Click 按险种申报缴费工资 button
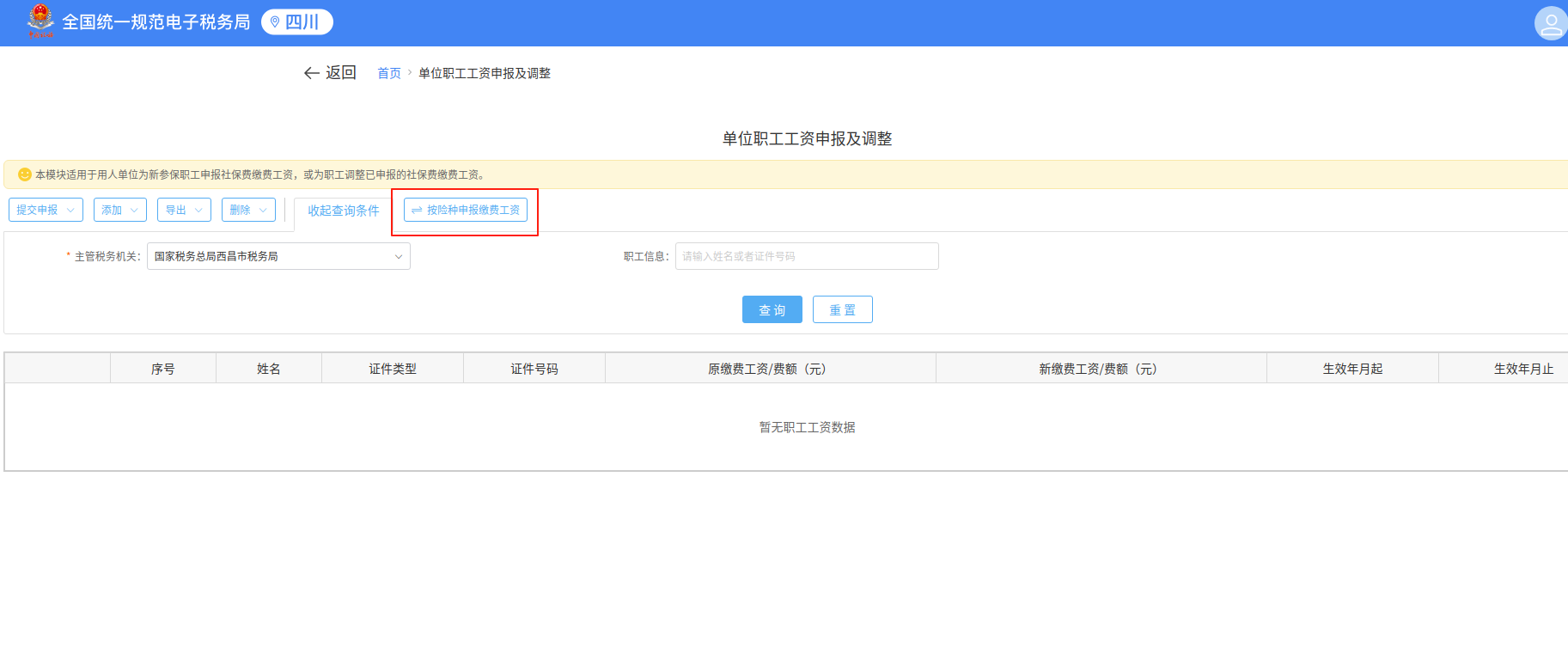The image size is (1568, 648). click(466, 210)
